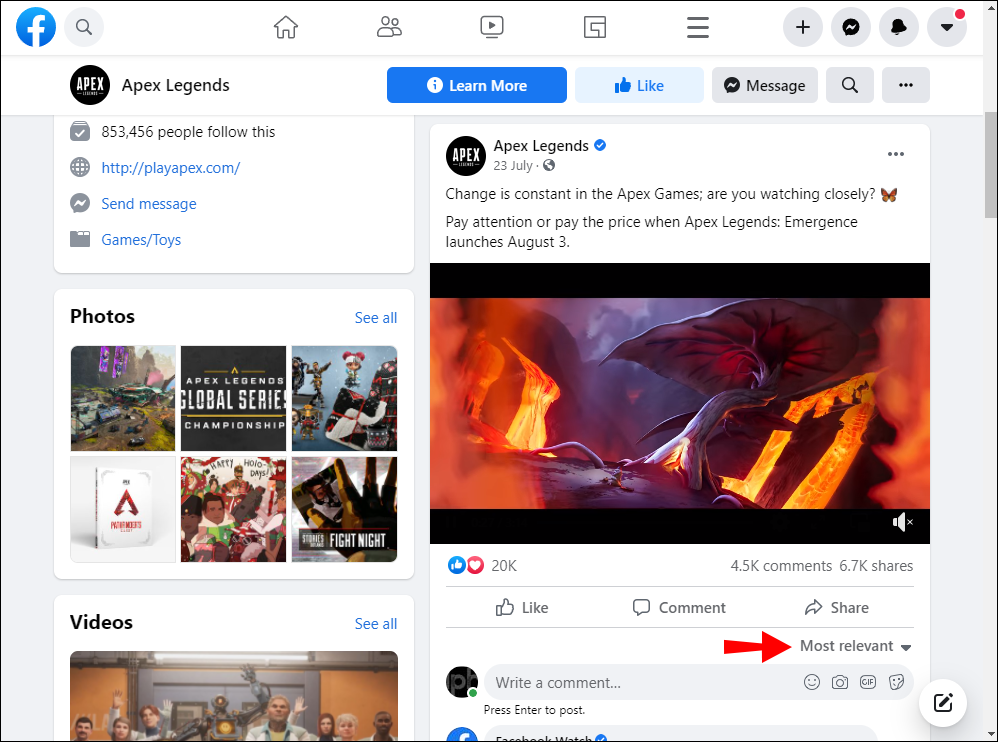This screenshot has width=998, height=742.
Task: View the 6.7K shares link
Action: coord(876,566)
